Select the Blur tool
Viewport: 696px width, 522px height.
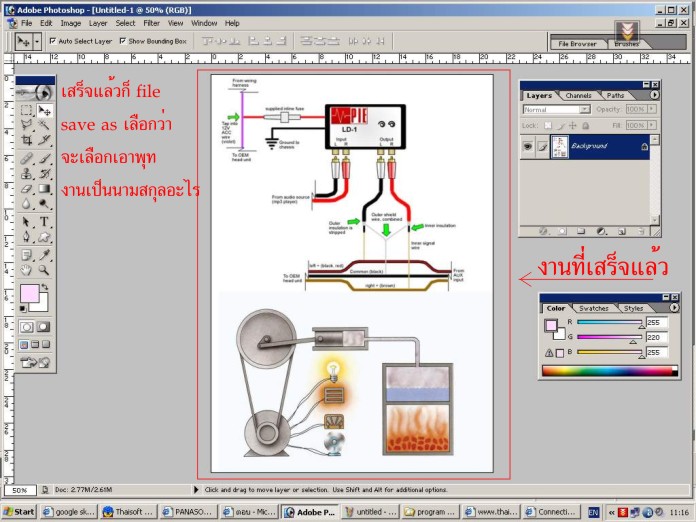(26, 204)
